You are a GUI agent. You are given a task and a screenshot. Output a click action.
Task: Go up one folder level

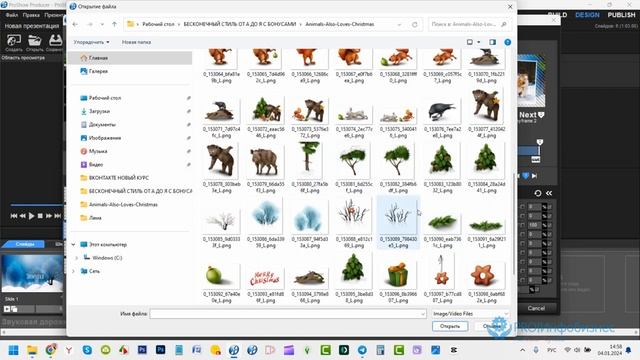[114, 24]
